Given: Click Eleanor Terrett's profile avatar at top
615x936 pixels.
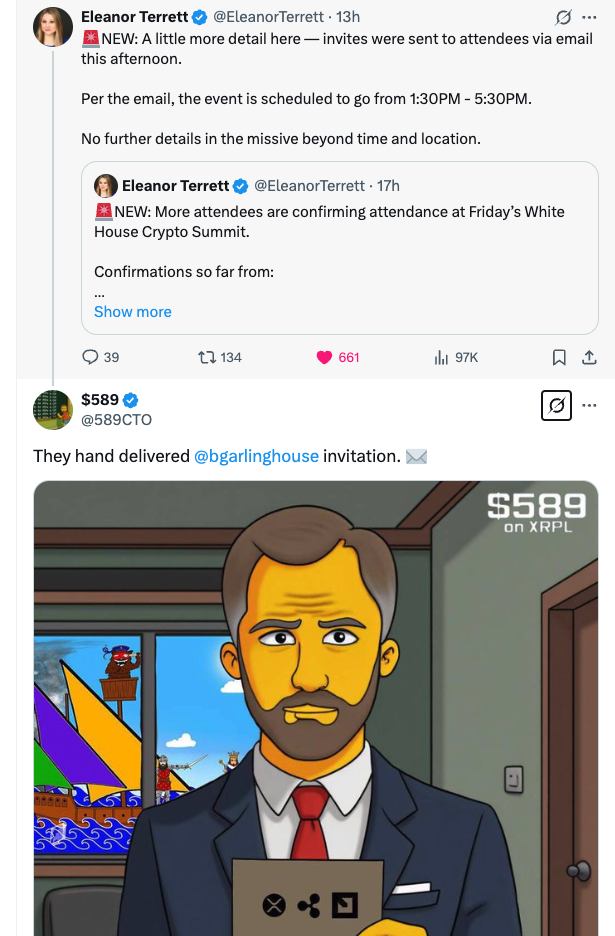Looking at the screenshot, I should 53,27.
